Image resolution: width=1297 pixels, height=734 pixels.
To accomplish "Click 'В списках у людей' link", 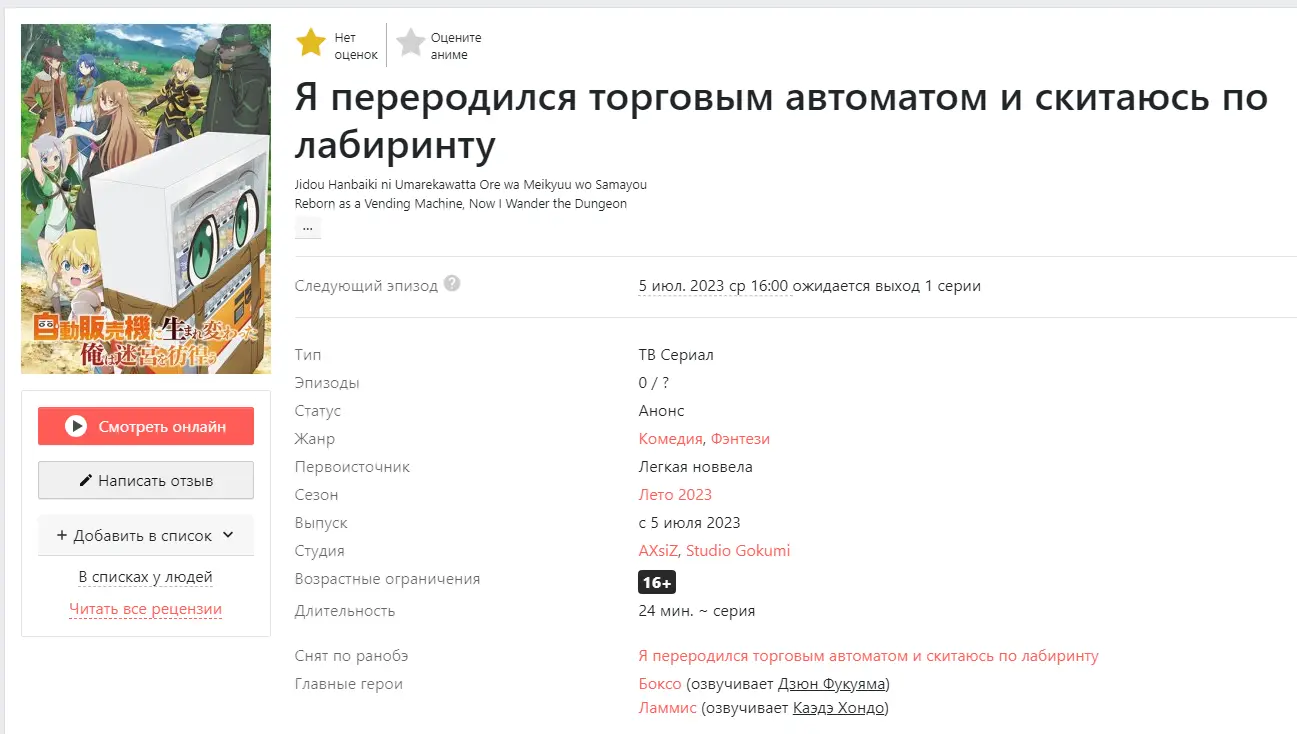I will 146,577.
